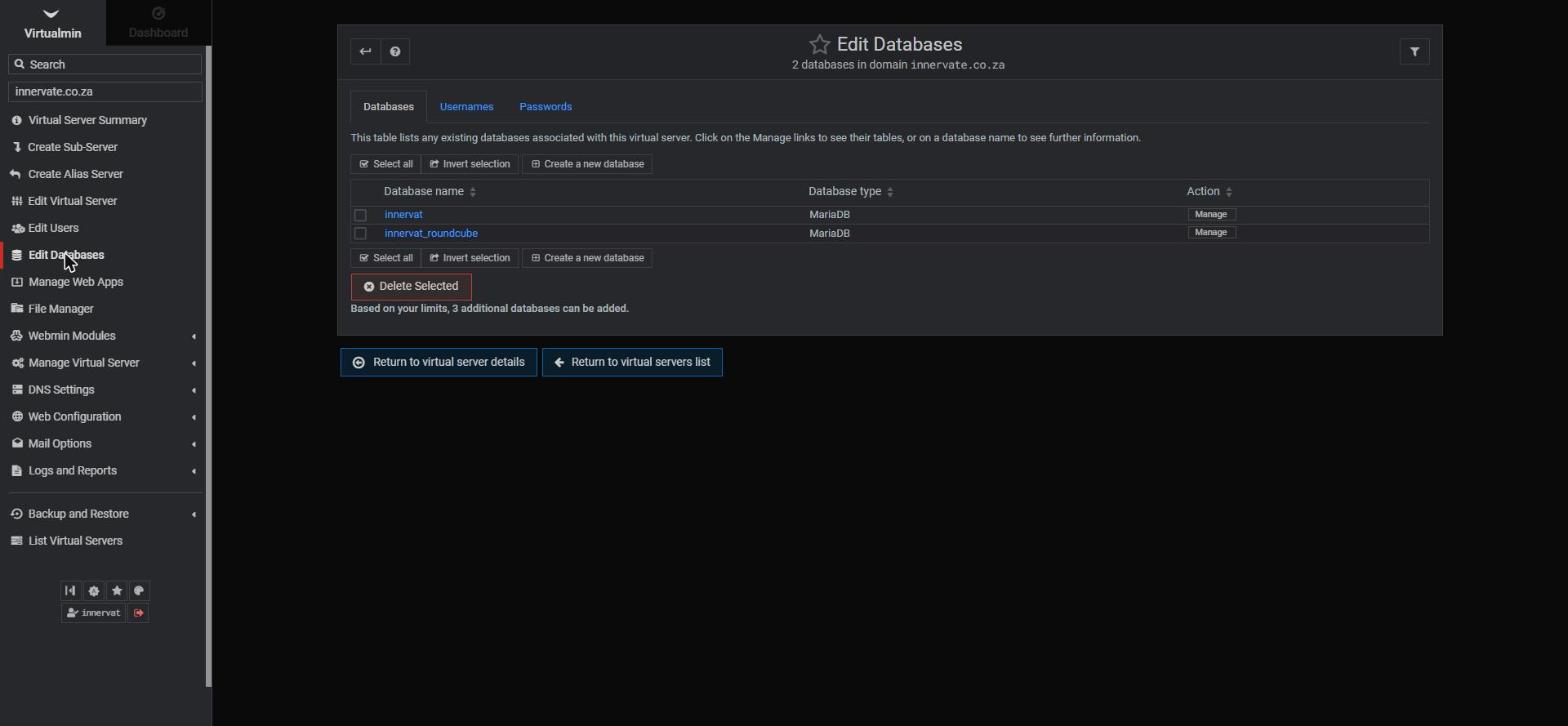Collapse the sidebar with the navigation toggle icon
The image size is (1568, 726).
(x=70, y=591)
